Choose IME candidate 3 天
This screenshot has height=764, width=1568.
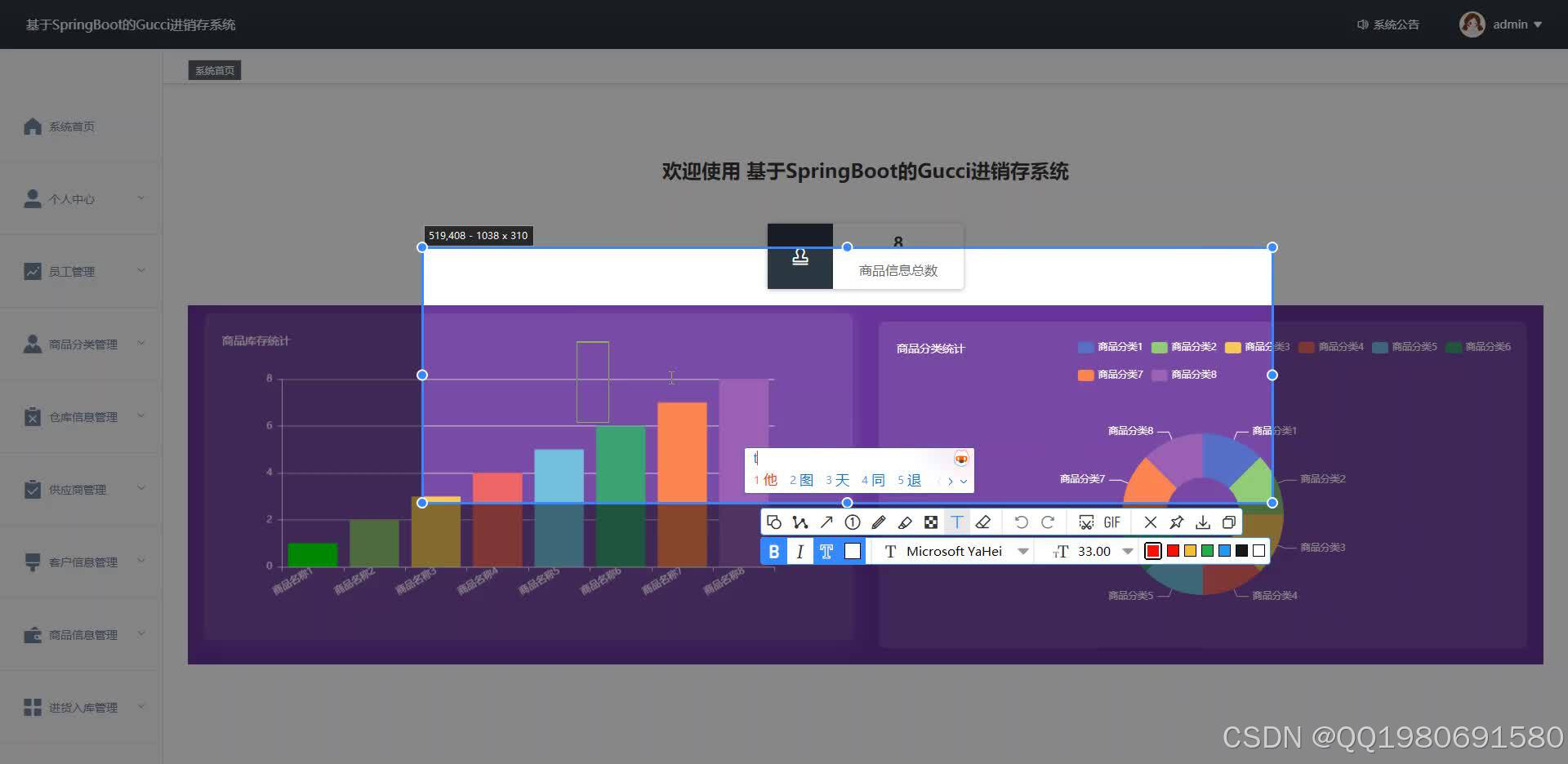pyautogui.click(x=837, y=480)
